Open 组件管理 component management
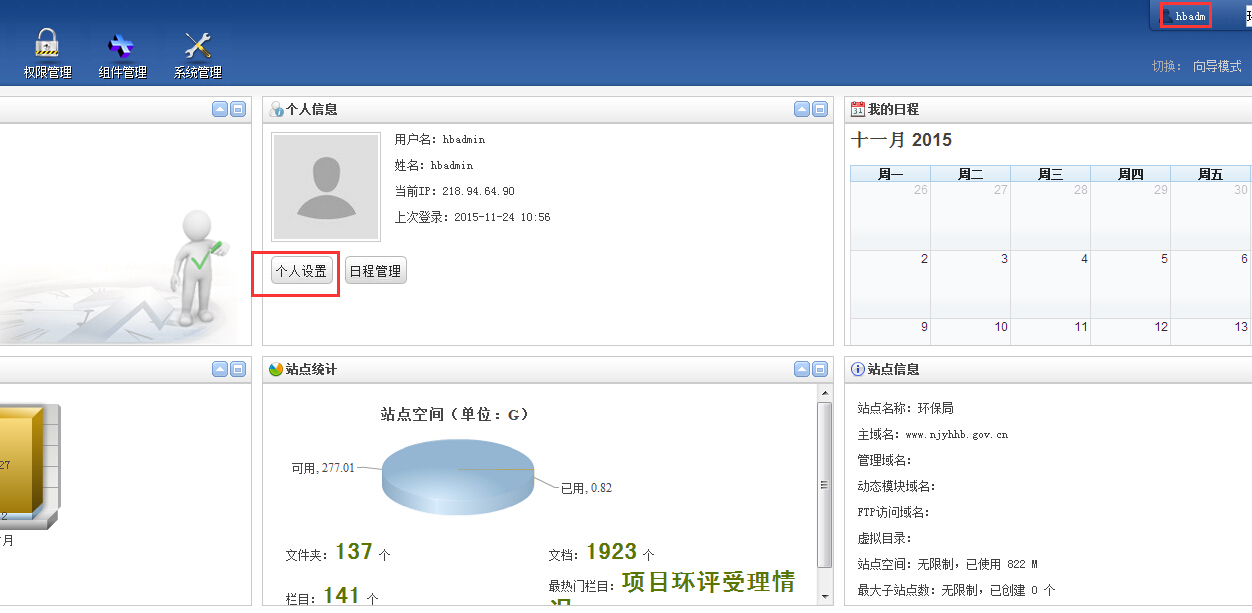This screenshot has height=613, width=1252. (x=122, y=54)
